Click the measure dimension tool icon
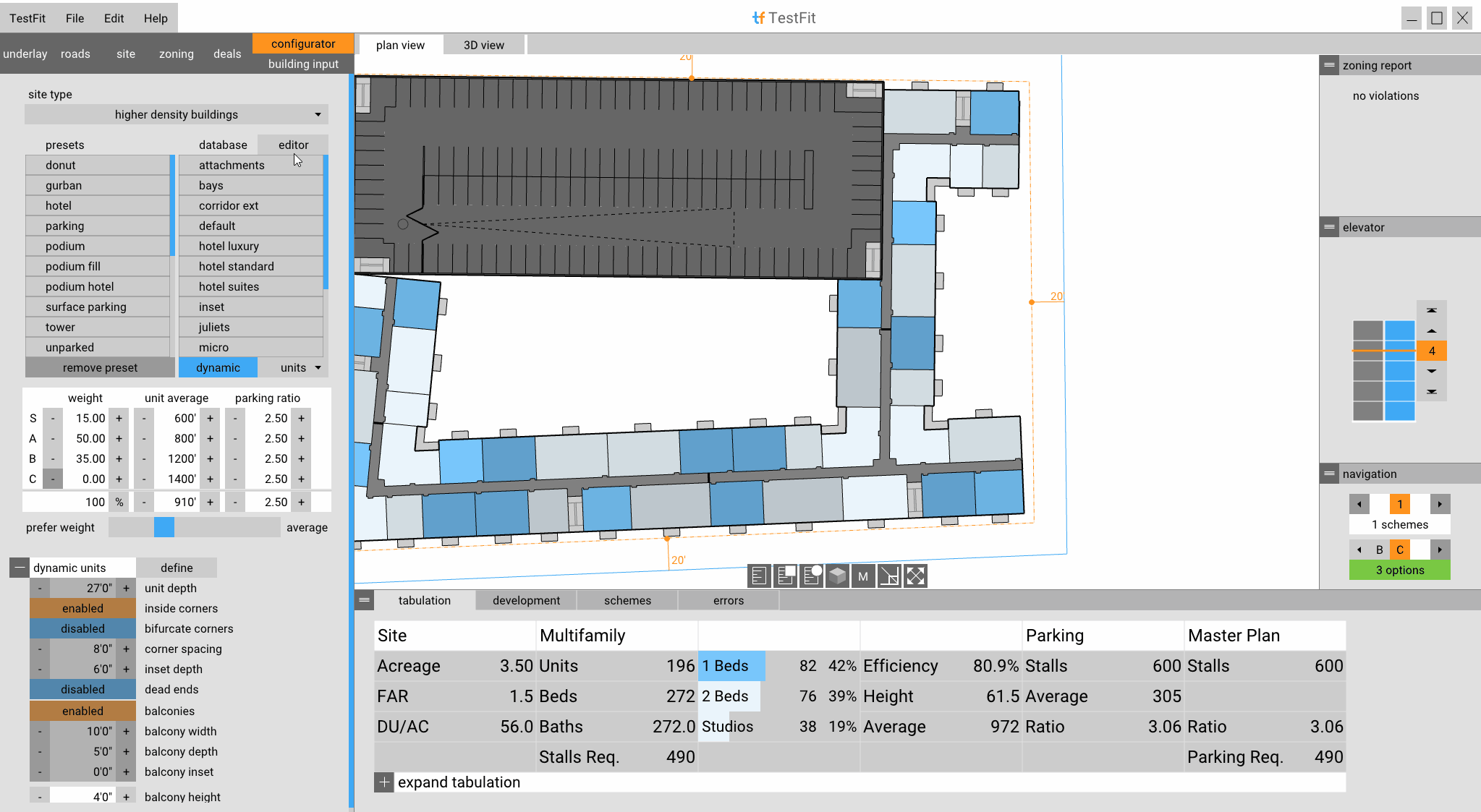 click(x=889, y=576)
